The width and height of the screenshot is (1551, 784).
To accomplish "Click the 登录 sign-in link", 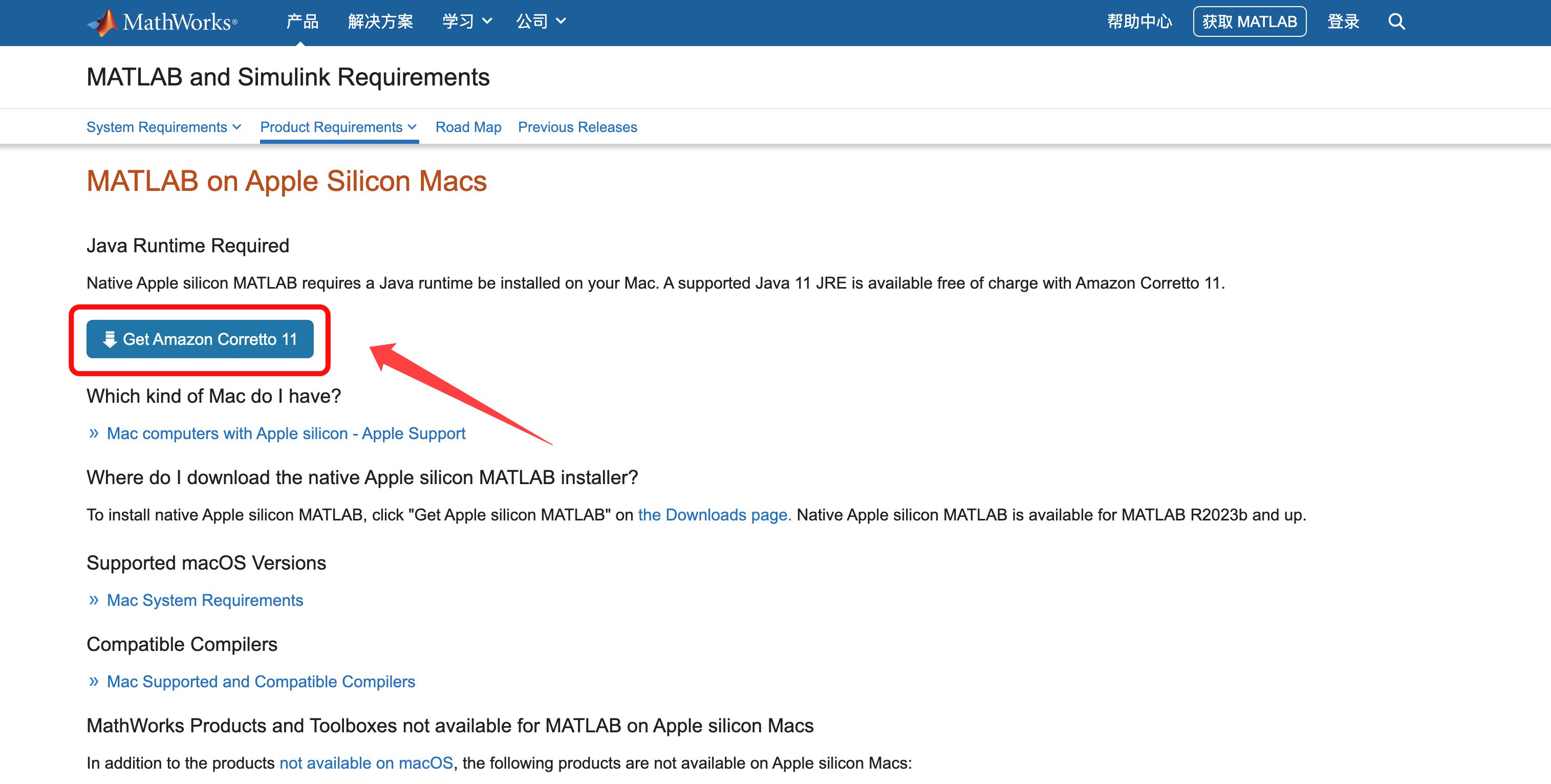I will tap(1343, 23).
